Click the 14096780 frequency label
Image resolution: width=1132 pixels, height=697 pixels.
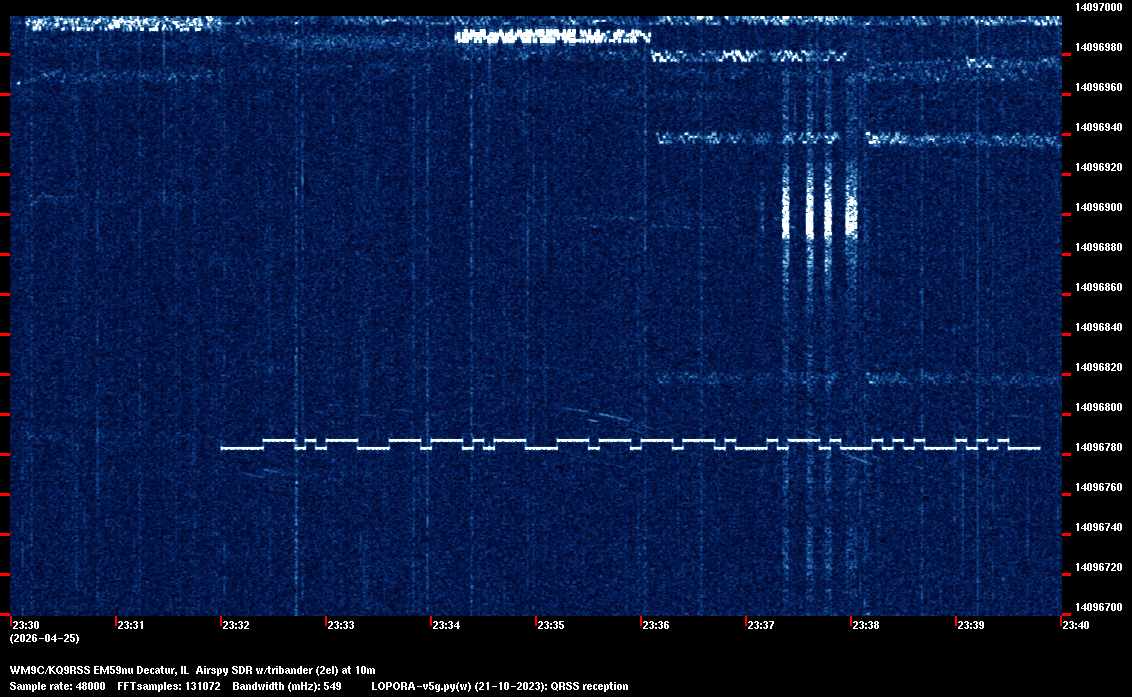pos(1098,447)
